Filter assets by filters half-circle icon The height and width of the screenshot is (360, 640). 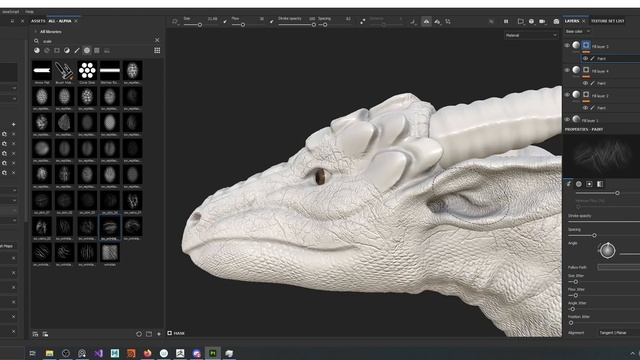point(67,50)
